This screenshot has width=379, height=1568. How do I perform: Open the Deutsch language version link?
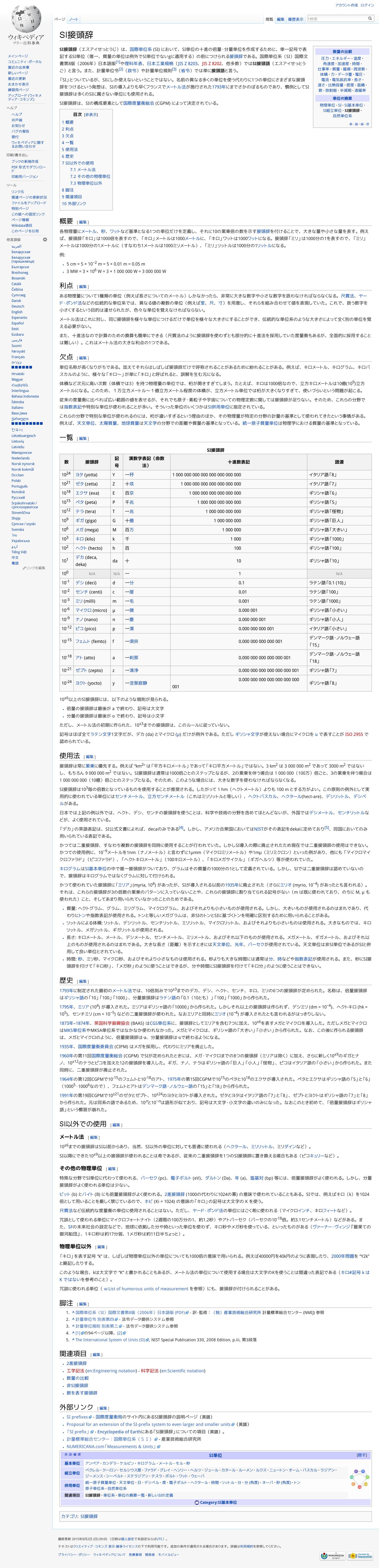coord(18,306)
